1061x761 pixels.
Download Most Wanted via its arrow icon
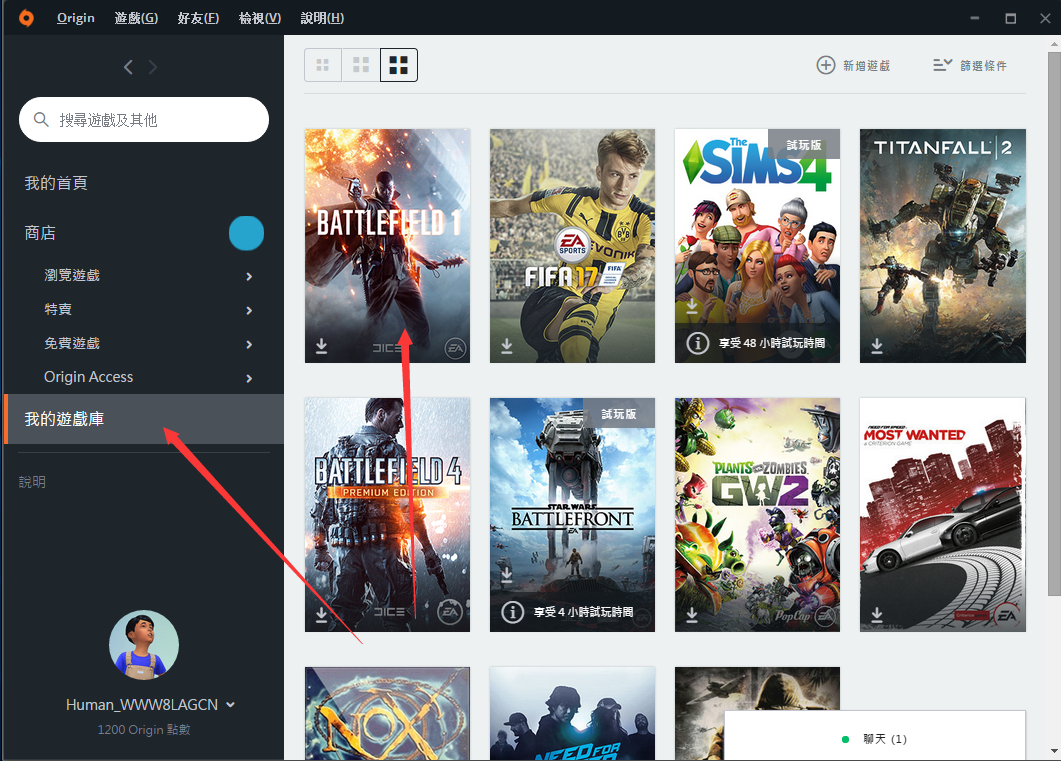[x=877, y=614]
